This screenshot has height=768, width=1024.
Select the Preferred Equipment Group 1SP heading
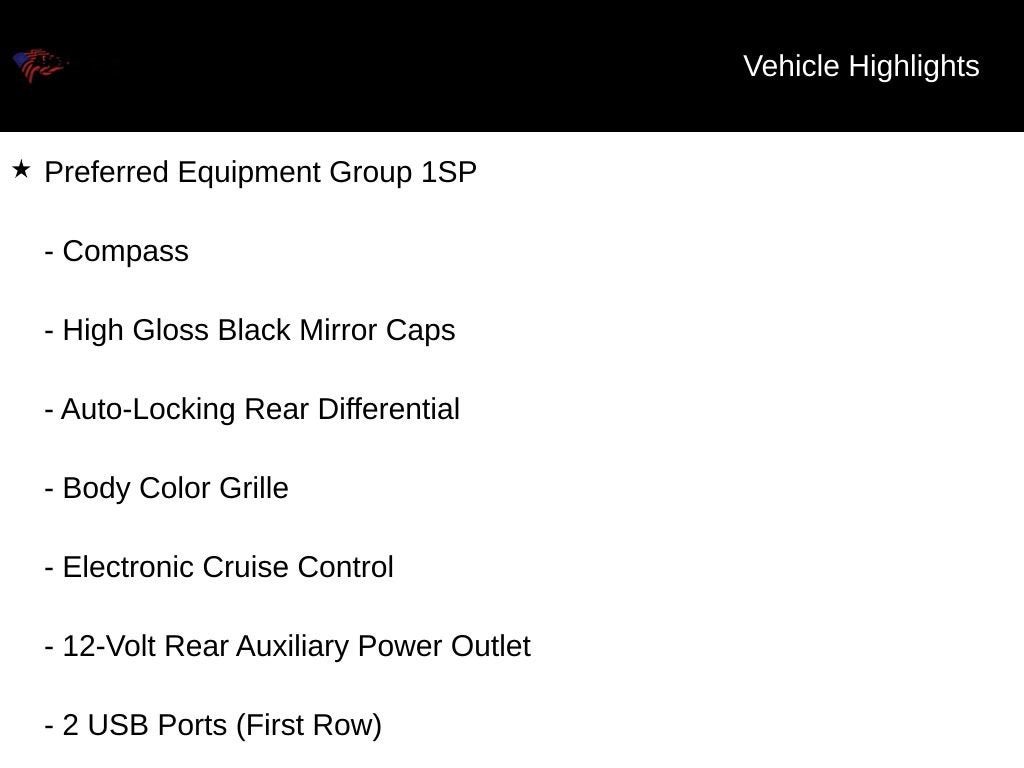coord(260,172)
